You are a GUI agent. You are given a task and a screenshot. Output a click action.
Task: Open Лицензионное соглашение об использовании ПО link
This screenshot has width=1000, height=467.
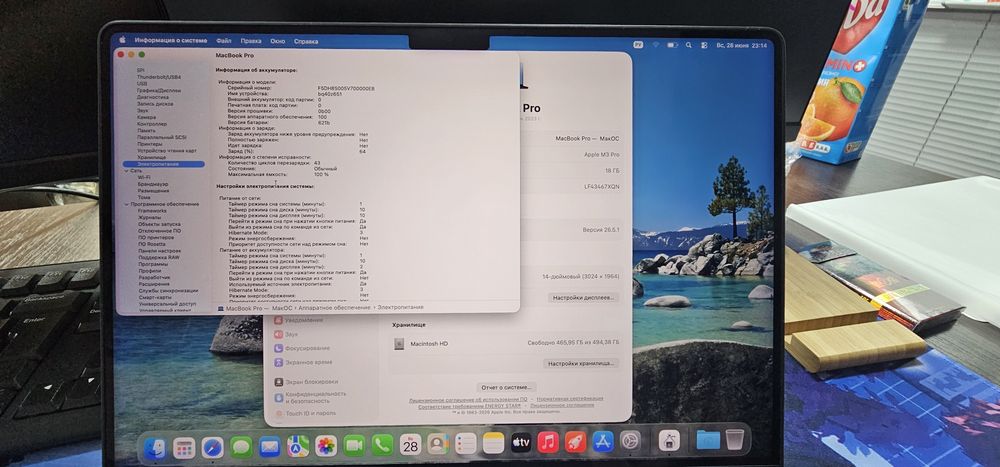467,399
